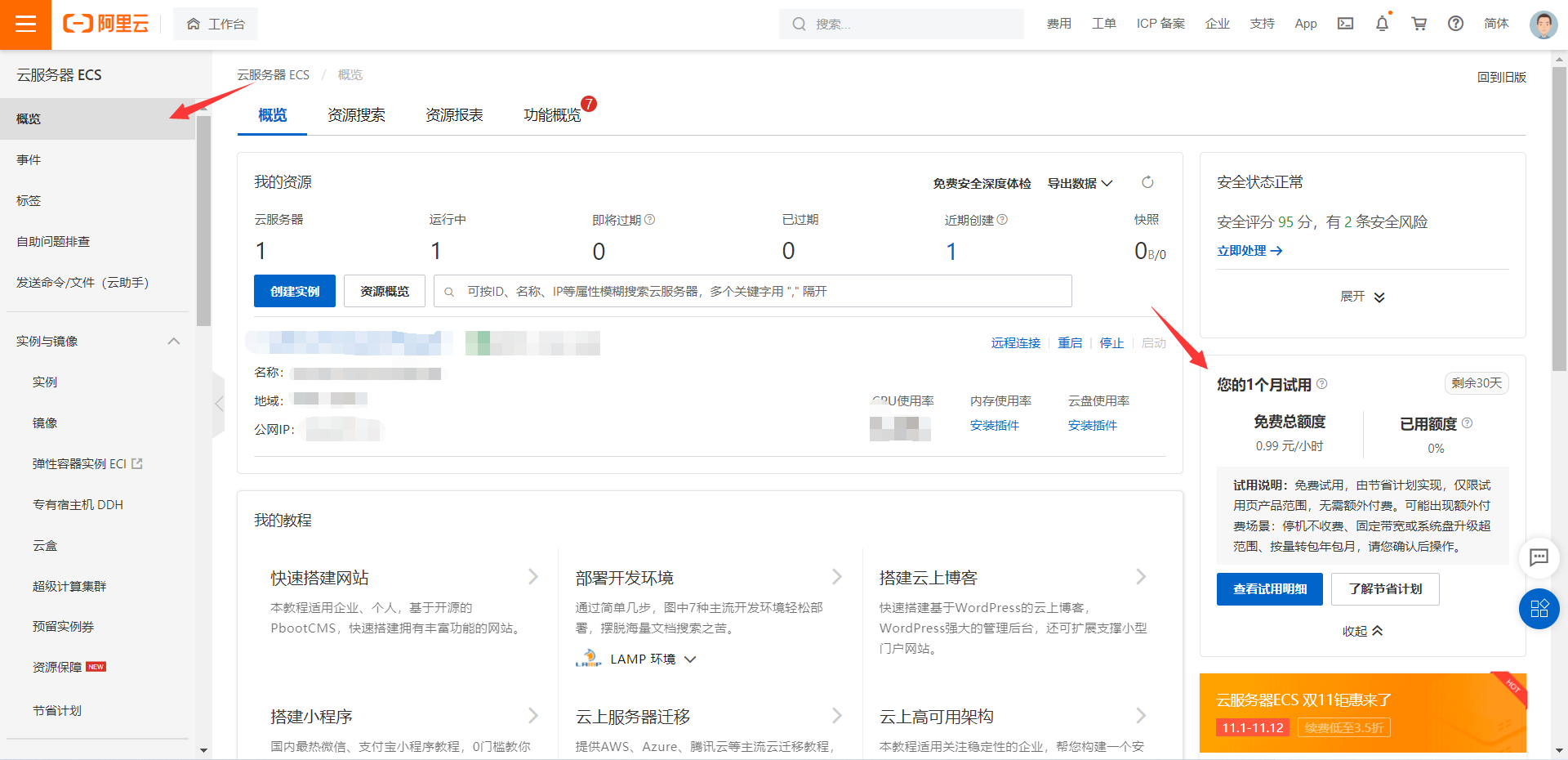This screenshot has height=760, width=1568.
Task: Click the 查看试用明细 button
Action: (x=1270, y=589)
